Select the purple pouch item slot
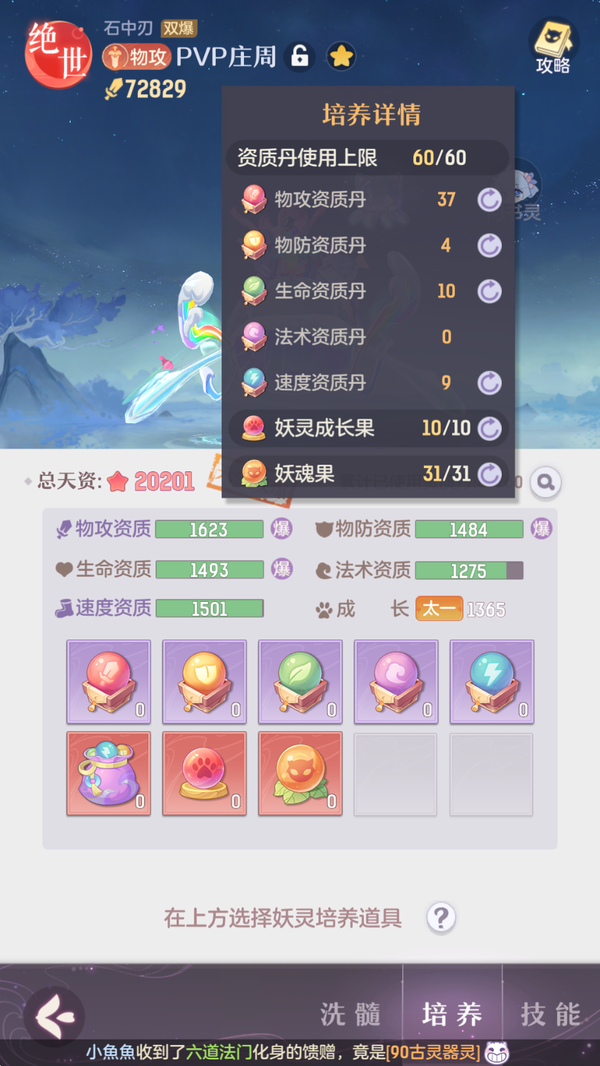600x1066 pixels. (109, 774)
